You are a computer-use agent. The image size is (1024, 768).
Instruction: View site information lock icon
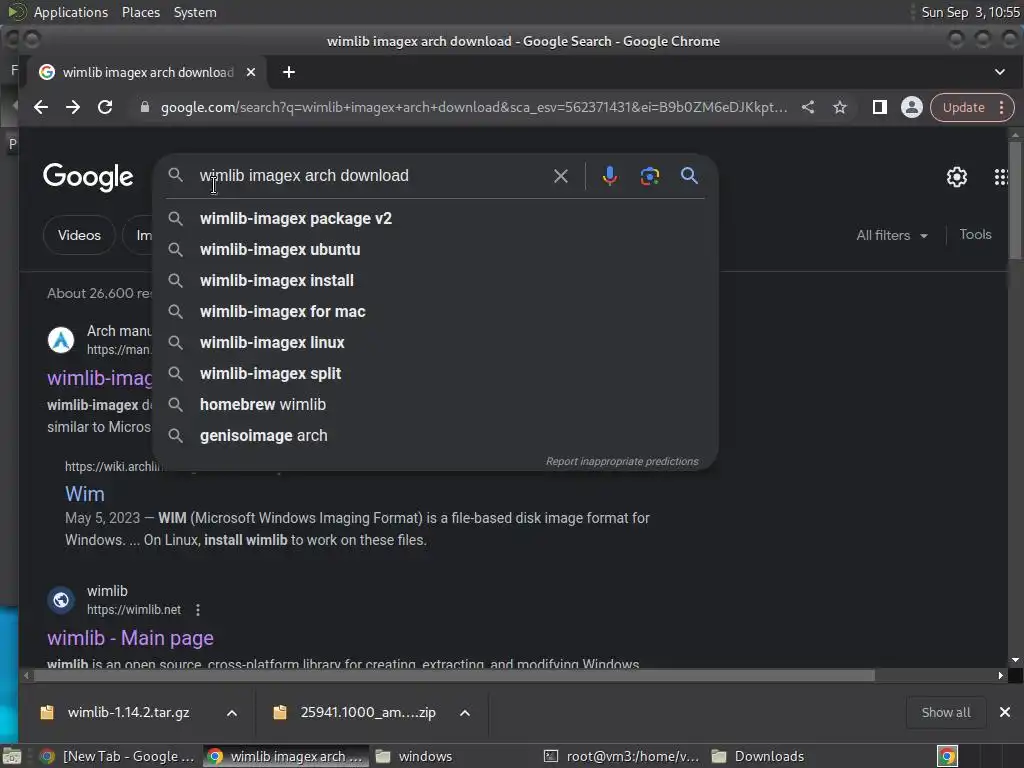tap(145, 107)
